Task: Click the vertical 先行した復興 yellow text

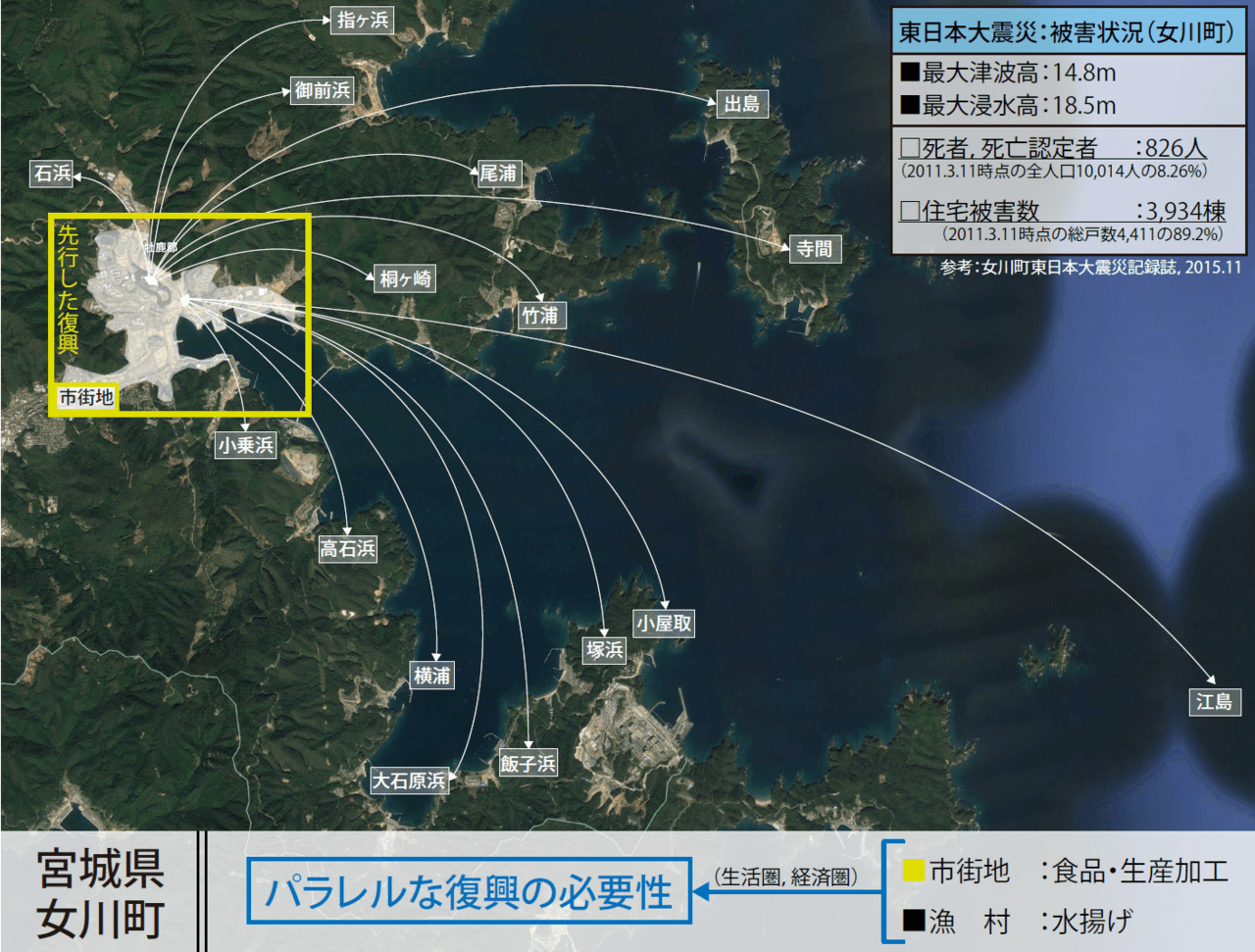Action: [x=68, y=290]
